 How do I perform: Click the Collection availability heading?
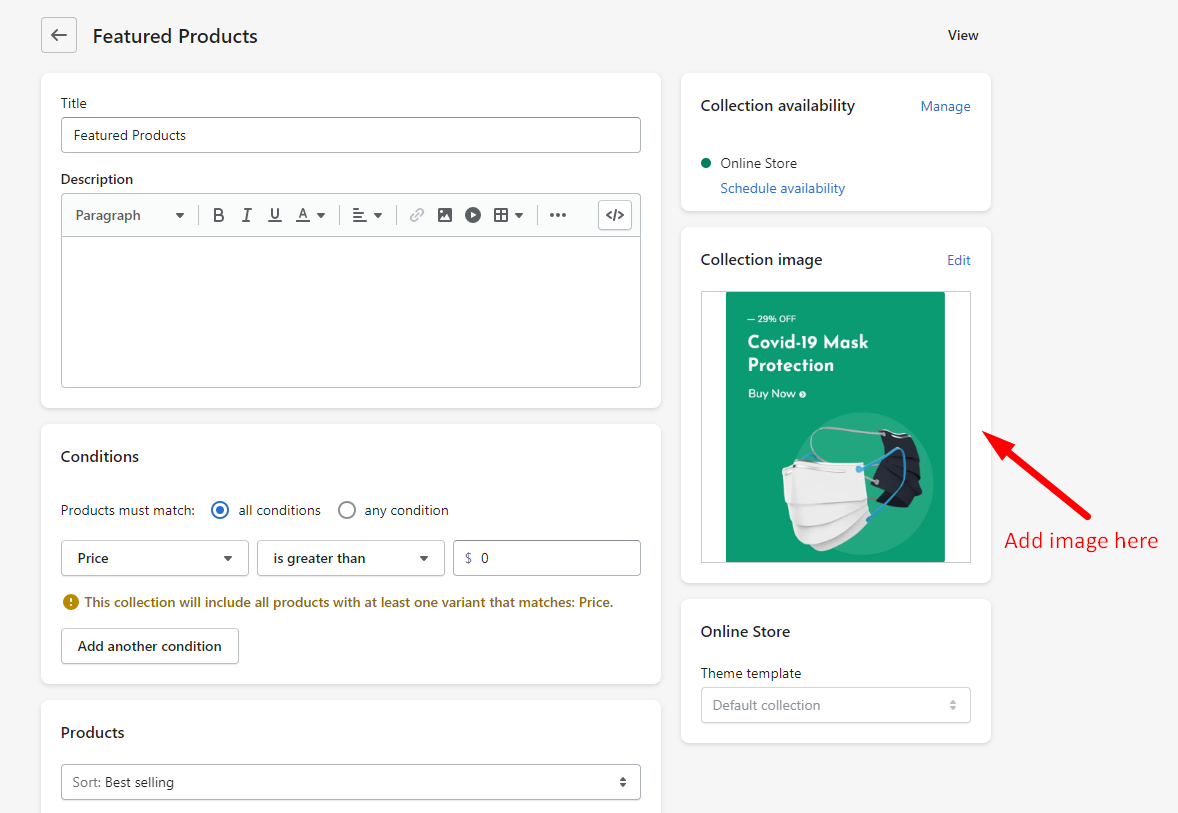coord(778,106)
